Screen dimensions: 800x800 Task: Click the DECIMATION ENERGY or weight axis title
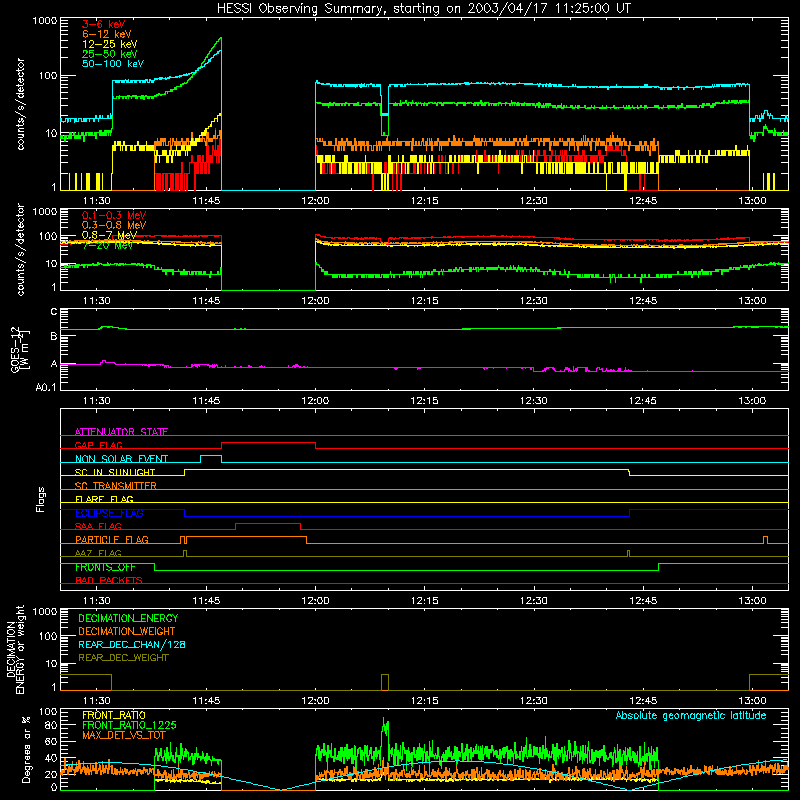point(15,649)
